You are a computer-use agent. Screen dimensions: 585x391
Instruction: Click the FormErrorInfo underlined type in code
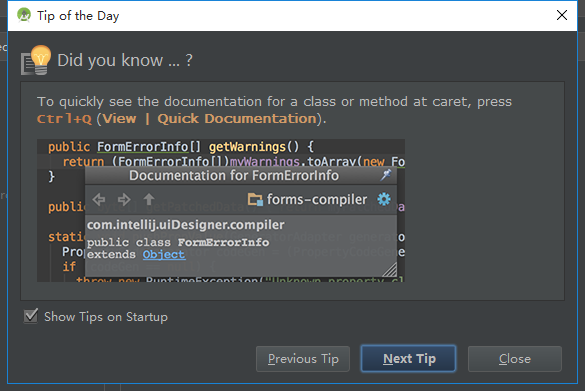pos(143,147)
